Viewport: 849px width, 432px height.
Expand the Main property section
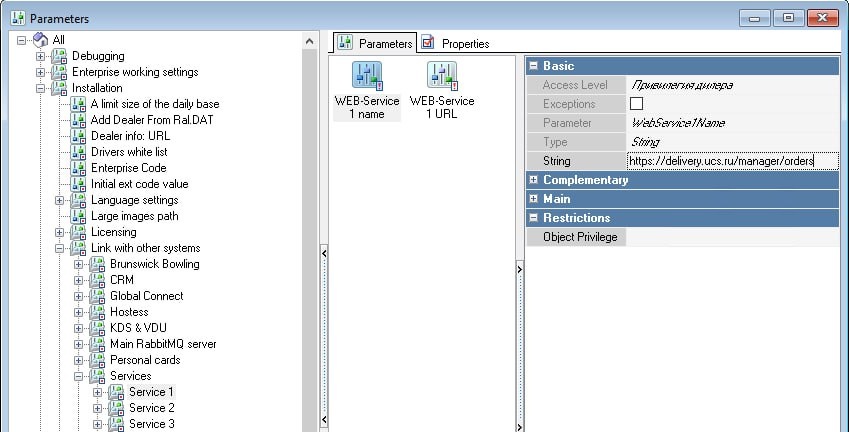click(x=534, y=199)
